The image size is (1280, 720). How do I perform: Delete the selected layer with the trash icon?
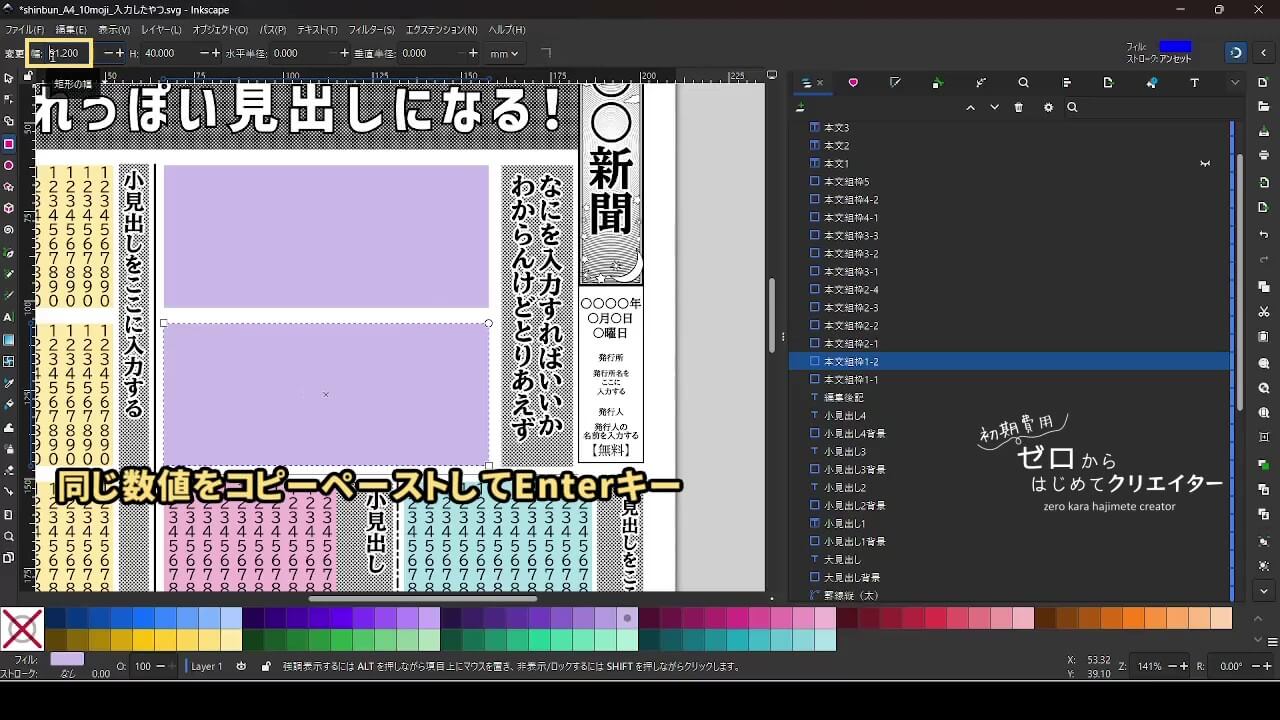tap(1019, 107)
